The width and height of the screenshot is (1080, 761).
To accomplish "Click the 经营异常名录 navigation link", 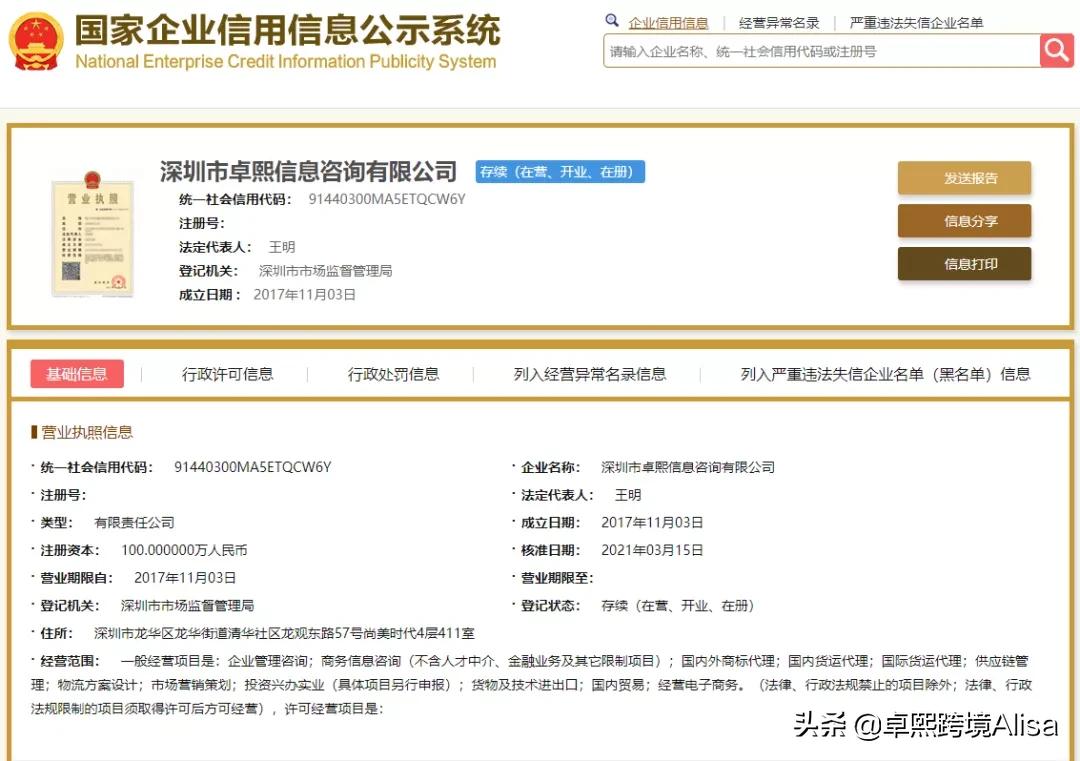I will 780,20.
